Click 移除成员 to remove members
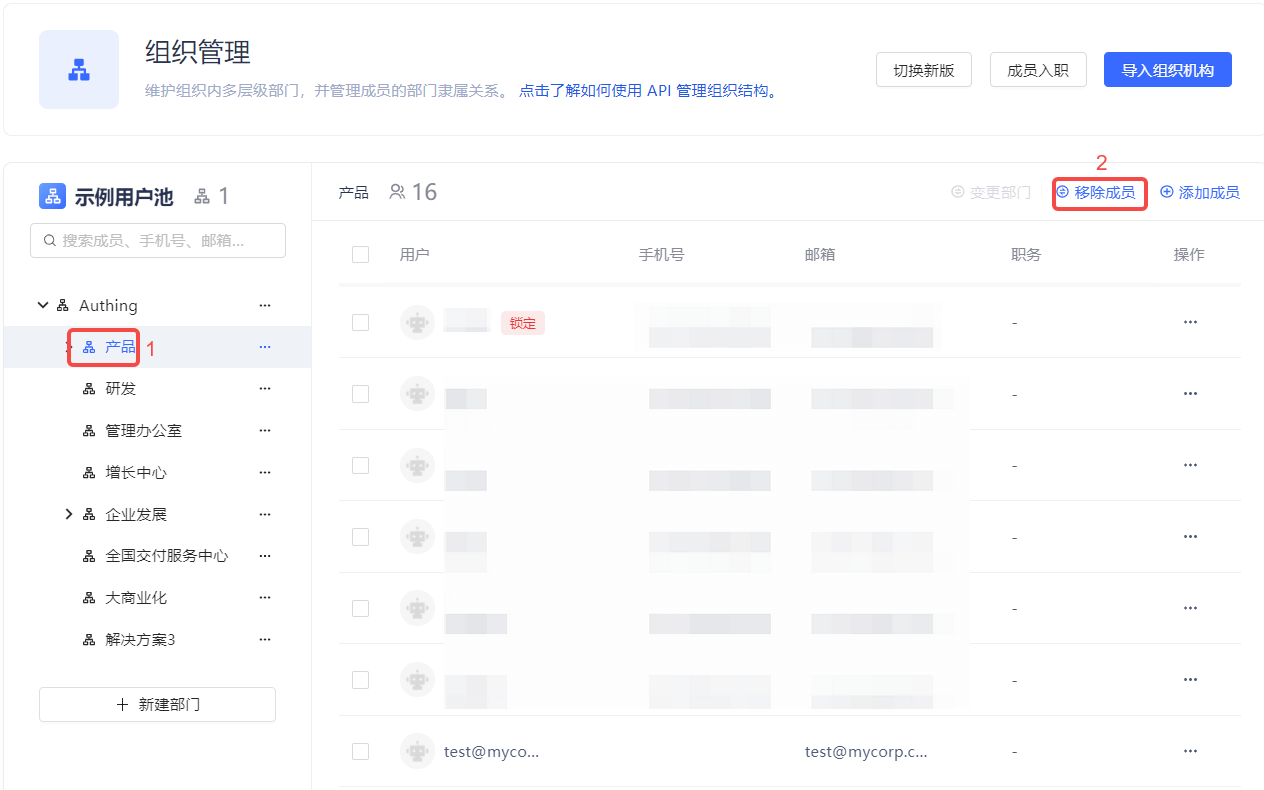 1098,192
